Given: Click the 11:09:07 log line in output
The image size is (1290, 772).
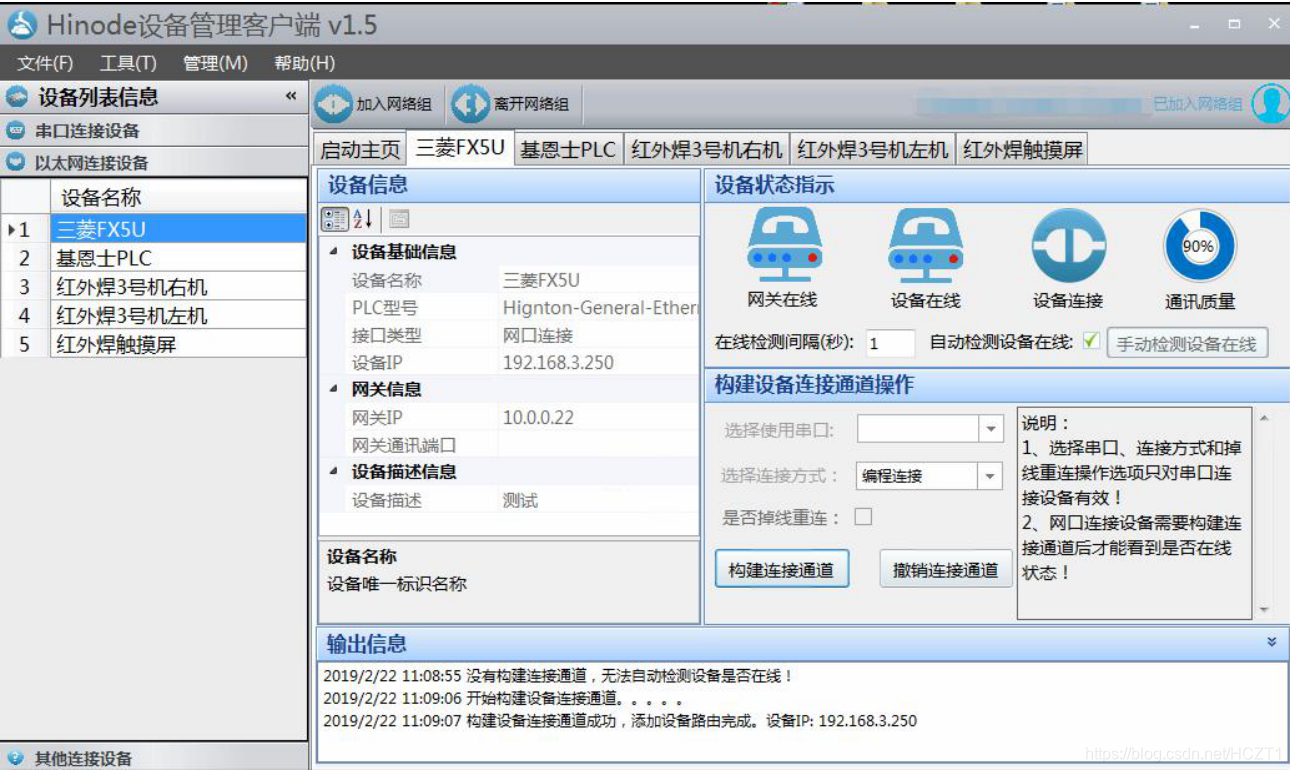Looking at the screenshot, I should [620, 721].
